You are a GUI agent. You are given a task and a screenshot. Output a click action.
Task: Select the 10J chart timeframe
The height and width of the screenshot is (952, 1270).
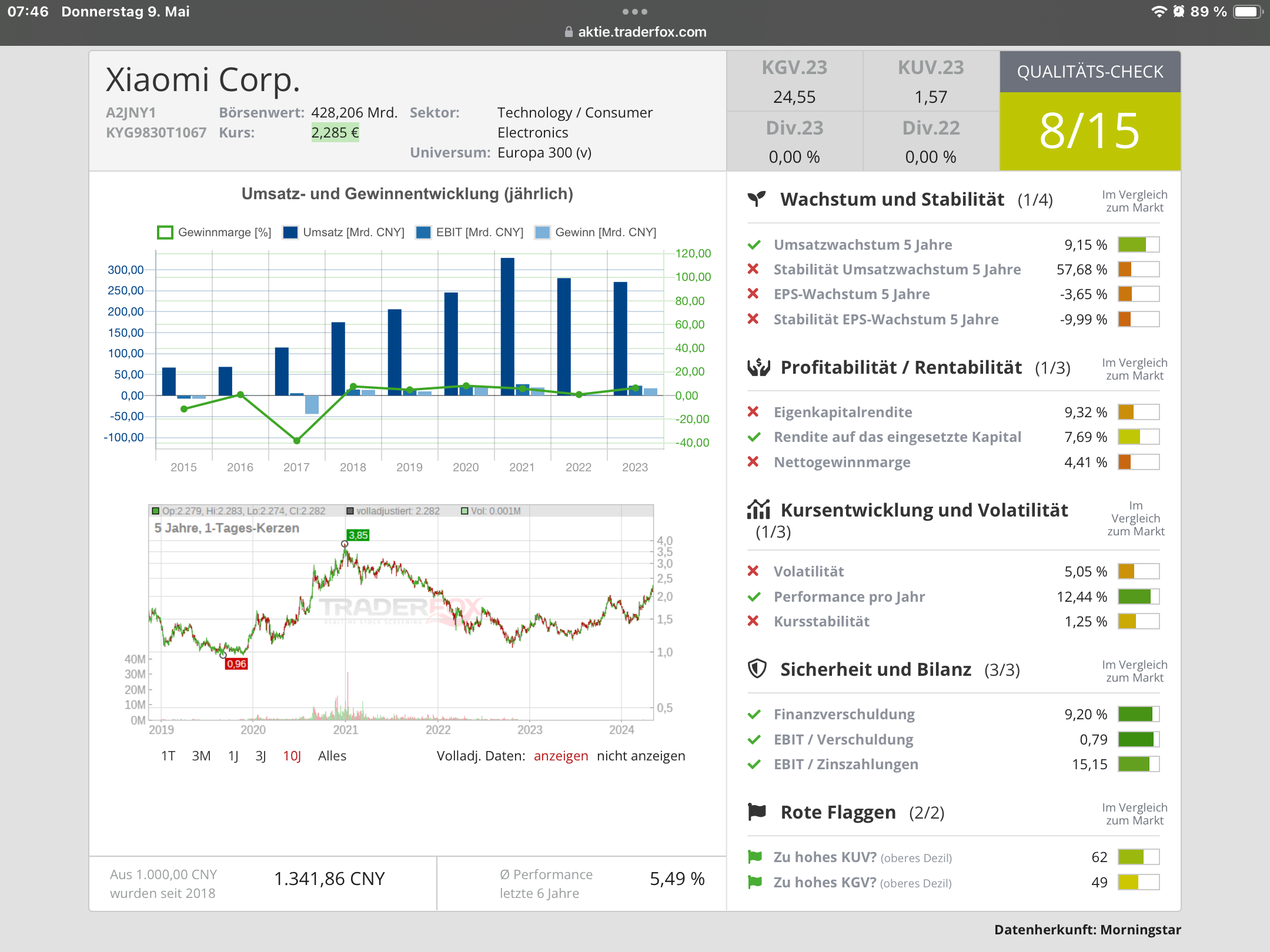(x=292, y=756)
